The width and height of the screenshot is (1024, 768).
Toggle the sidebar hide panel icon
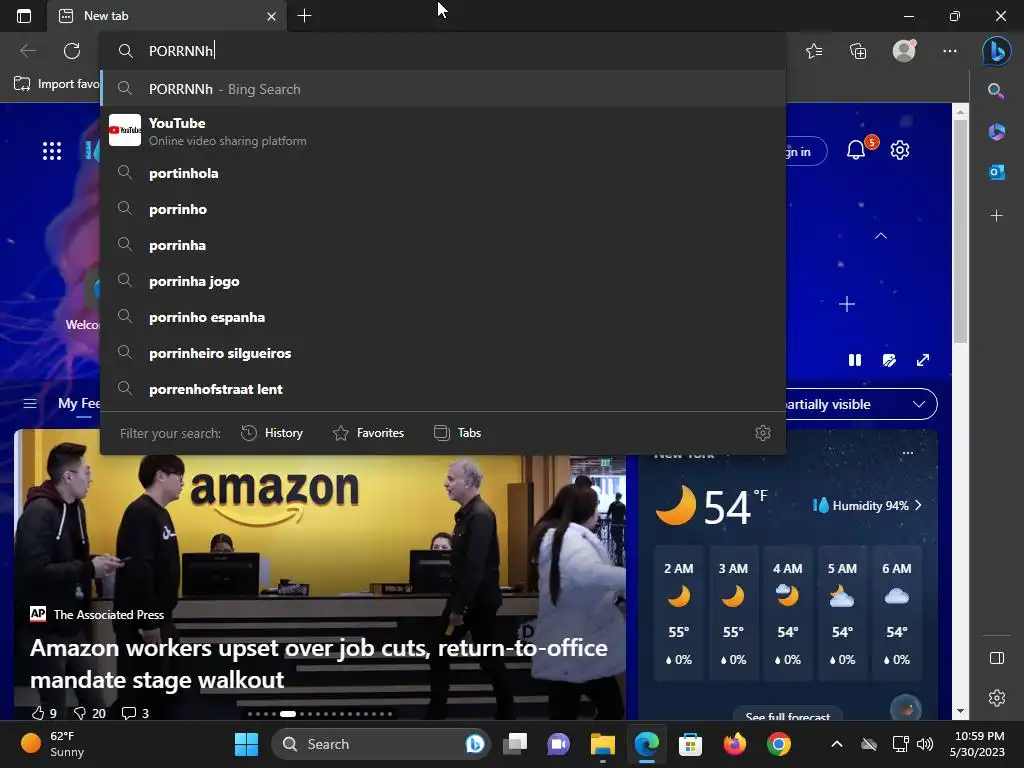tap(997, 658)
